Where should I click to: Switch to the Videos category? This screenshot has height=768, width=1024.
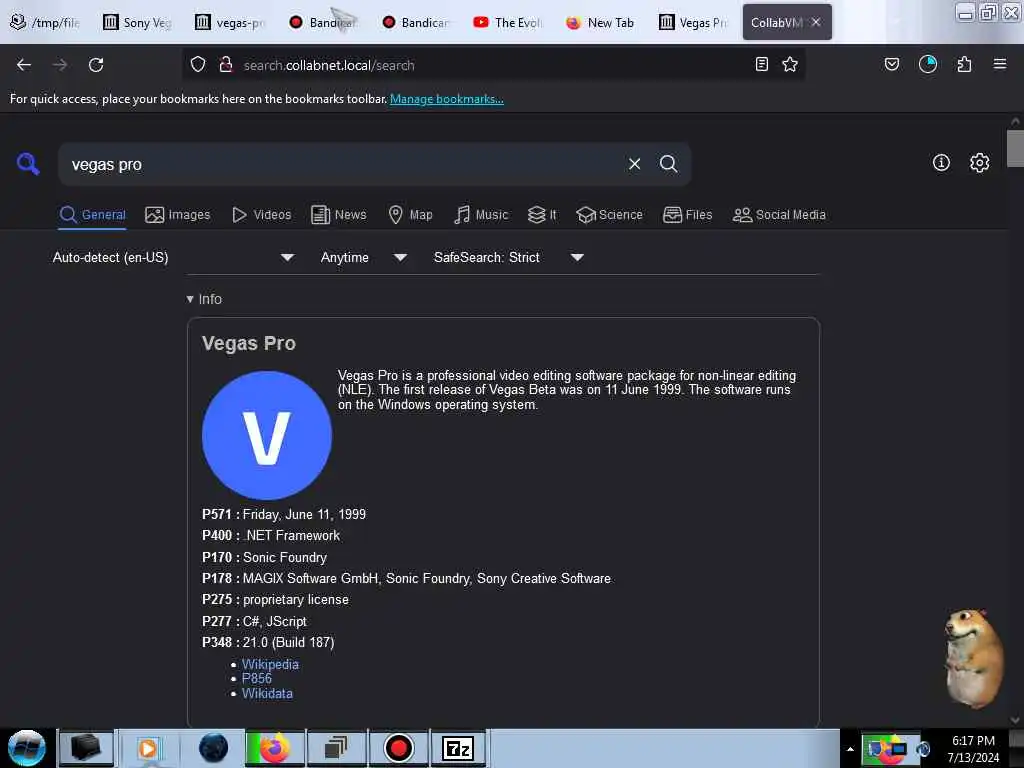point(261,214)
